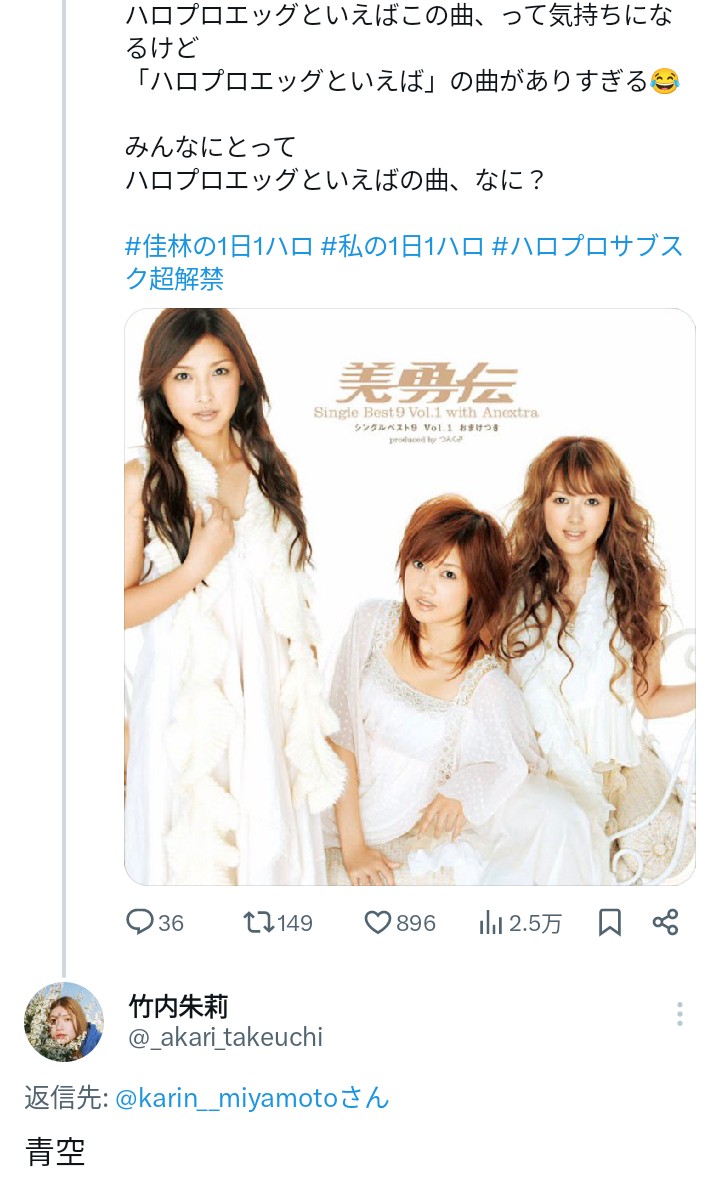Open hashtag #佳林の1日1ハロ
720x1178 pixels.
click(218, 246)
